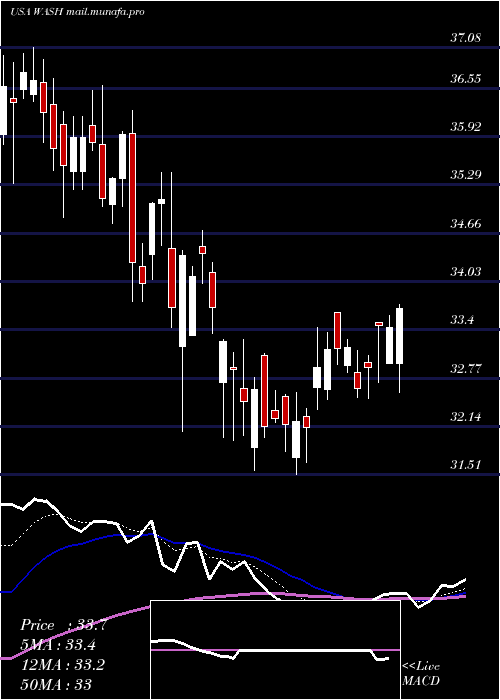Click the 31.51 price axis label
500x700 pixels.
(465, 465)
